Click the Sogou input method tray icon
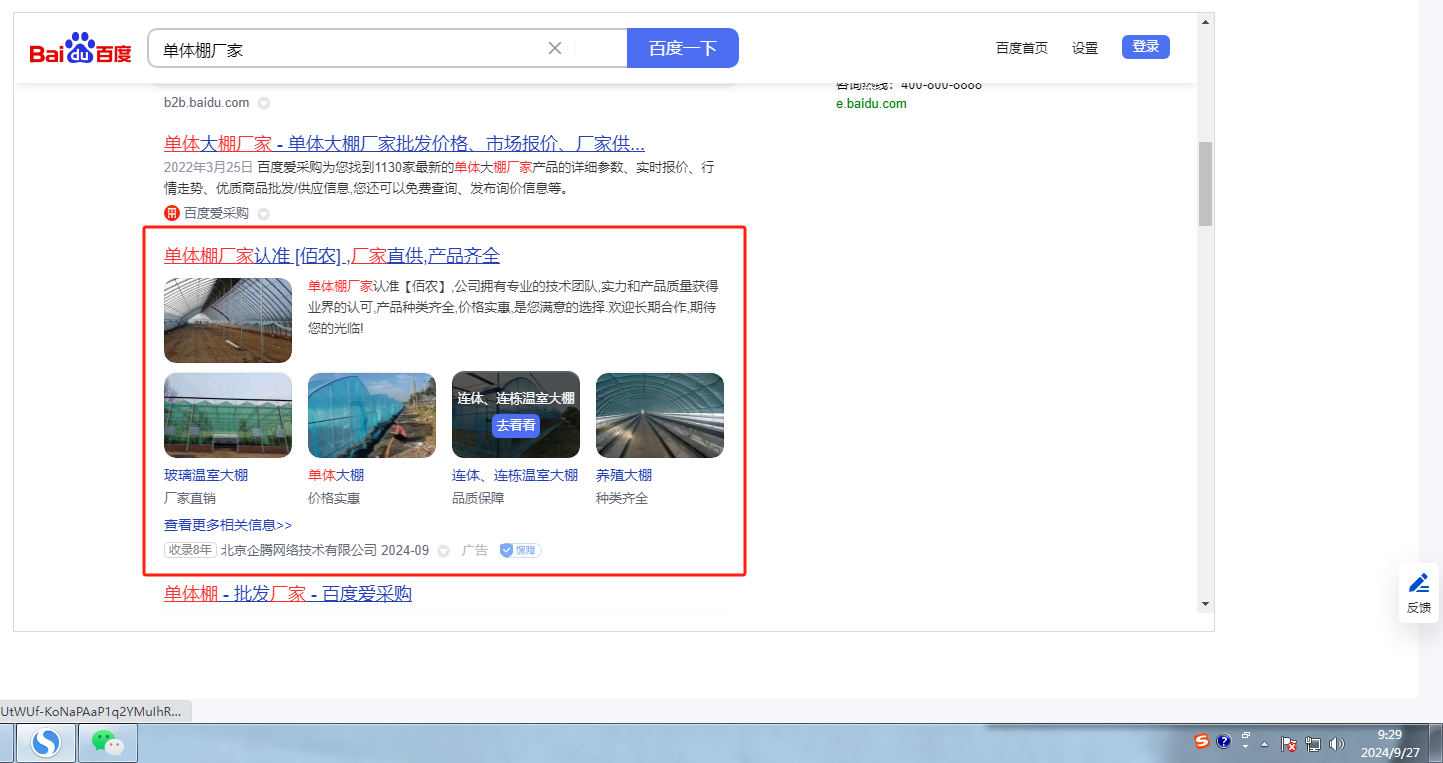This screenshot has height=763, width=1443. pos(1202,741)
